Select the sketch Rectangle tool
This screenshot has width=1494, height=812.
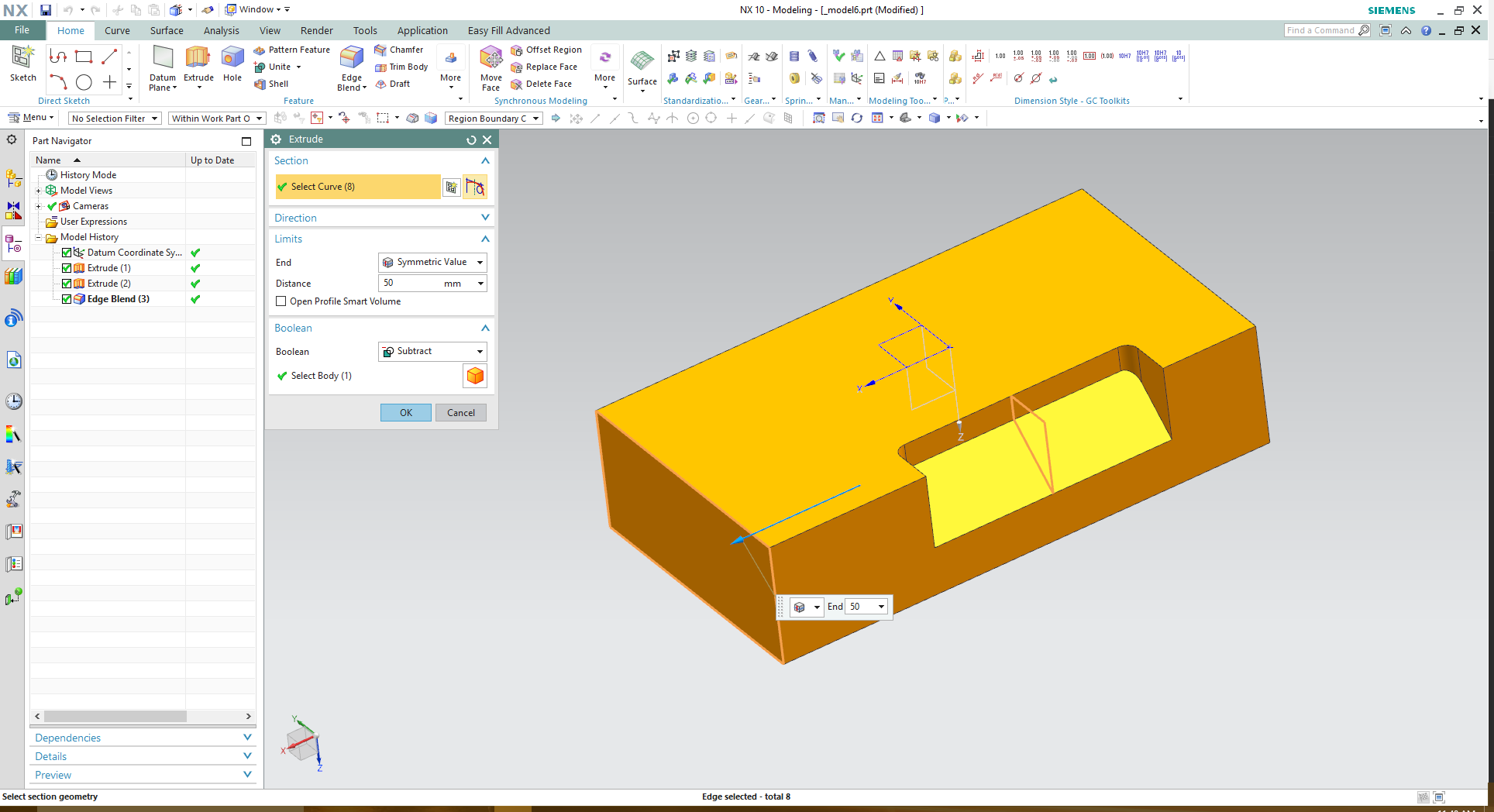[84, 57]
